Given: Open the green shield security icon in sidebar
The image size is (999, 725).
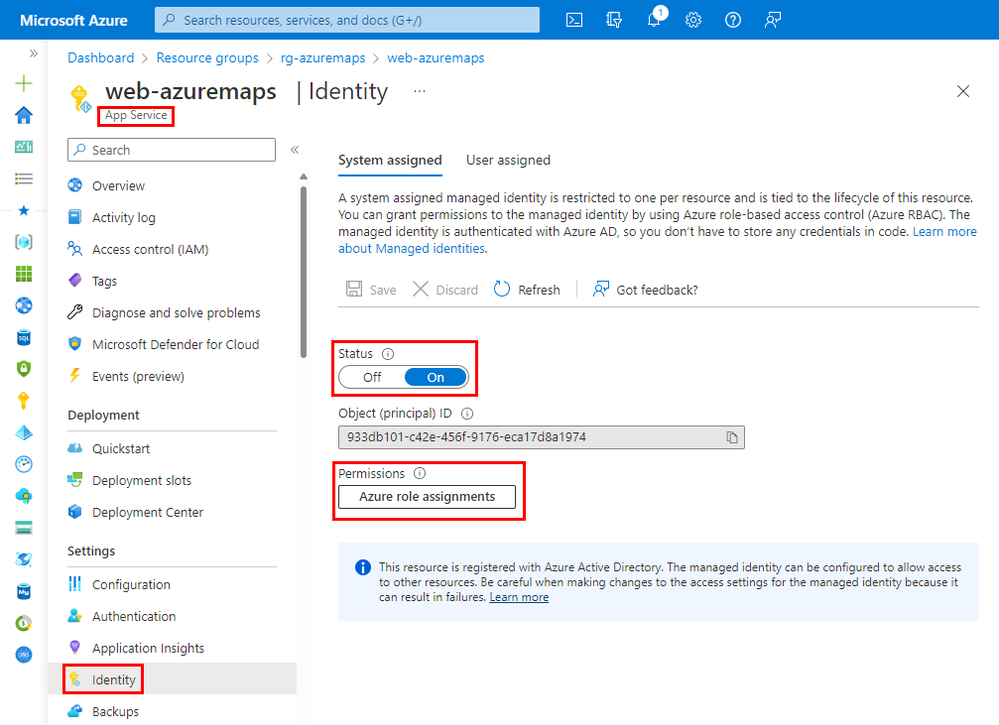Looking at the screenshot, I should (x=24, y=369).
